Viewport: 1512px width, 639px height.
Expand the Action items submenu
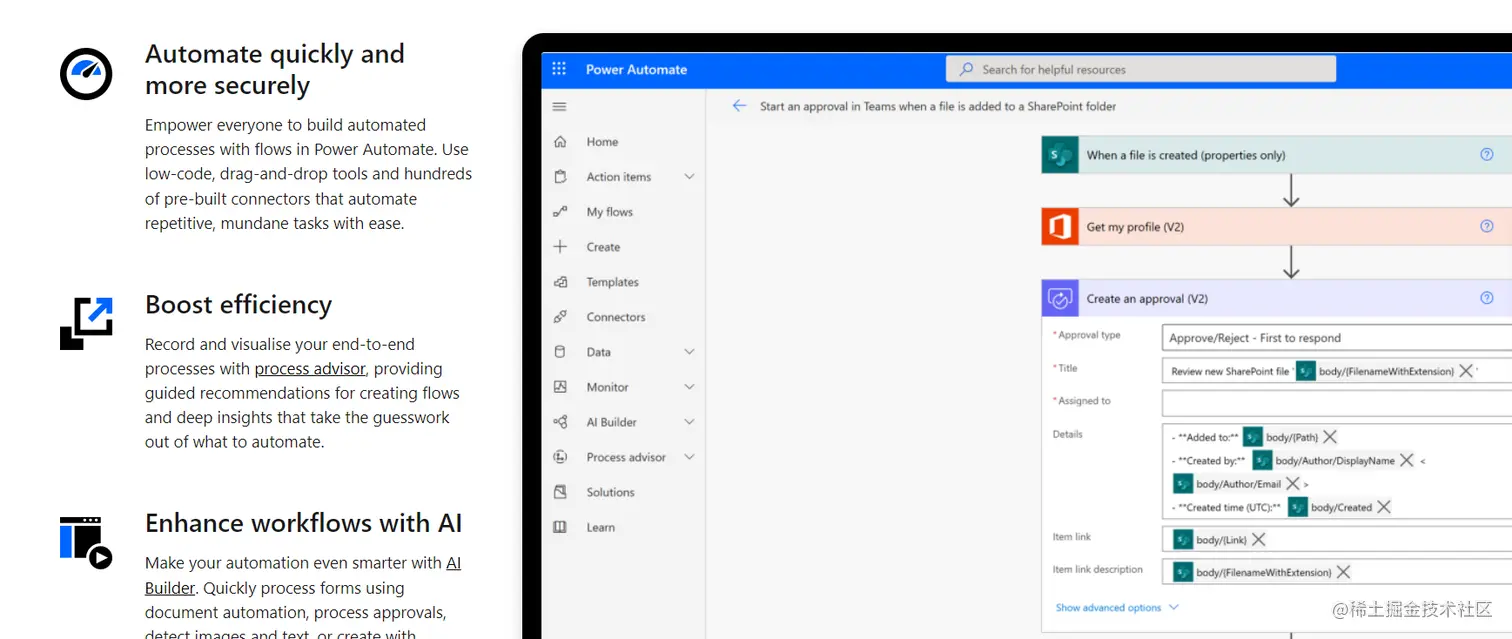689,177
